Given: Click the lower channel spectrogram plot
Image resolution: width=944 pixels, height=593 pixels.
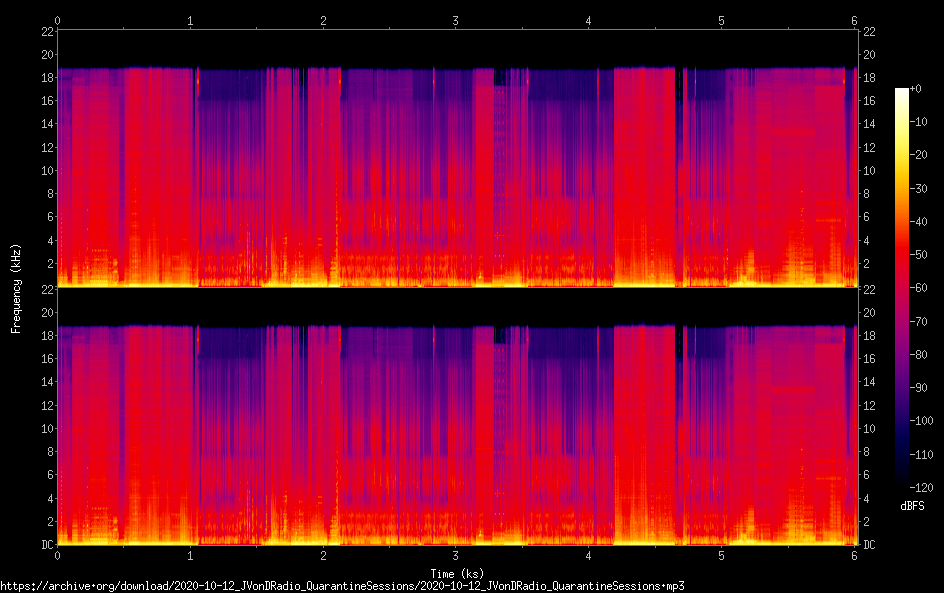Looking at the screenshot, I should 458,417.
